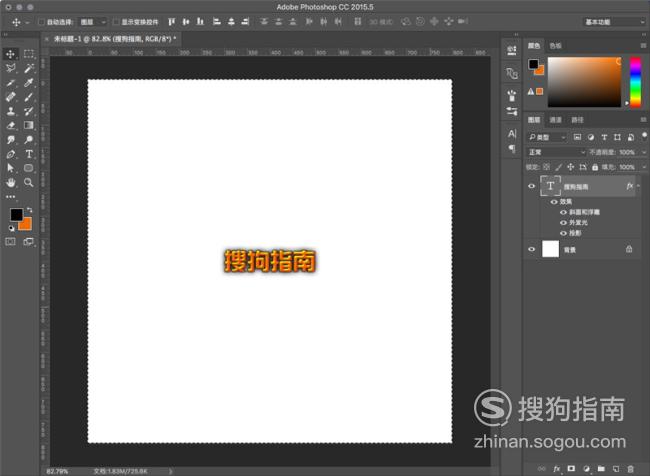Enable the Auto-Select checkbox

41,22
